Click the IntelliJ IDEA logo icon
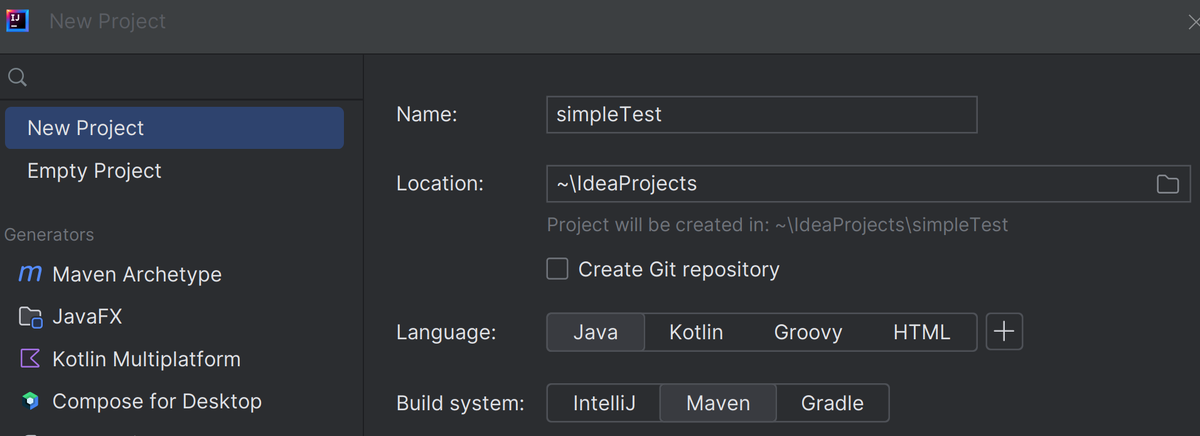Image resolution: width=1200 pixels, height=436 pixels. [17, 20]
